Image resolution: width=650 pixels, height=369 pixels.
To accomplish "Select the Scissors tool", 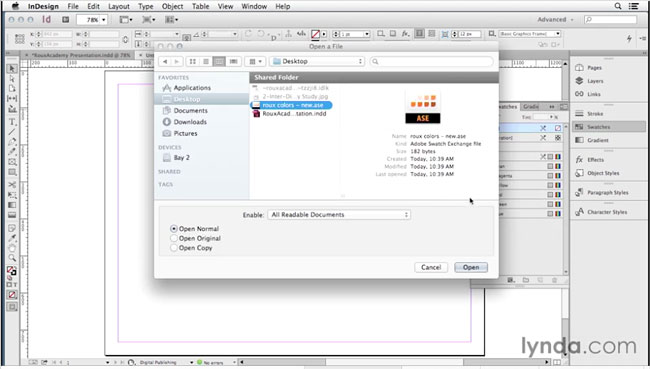I will pyautogui.click(x=12, y=184).
